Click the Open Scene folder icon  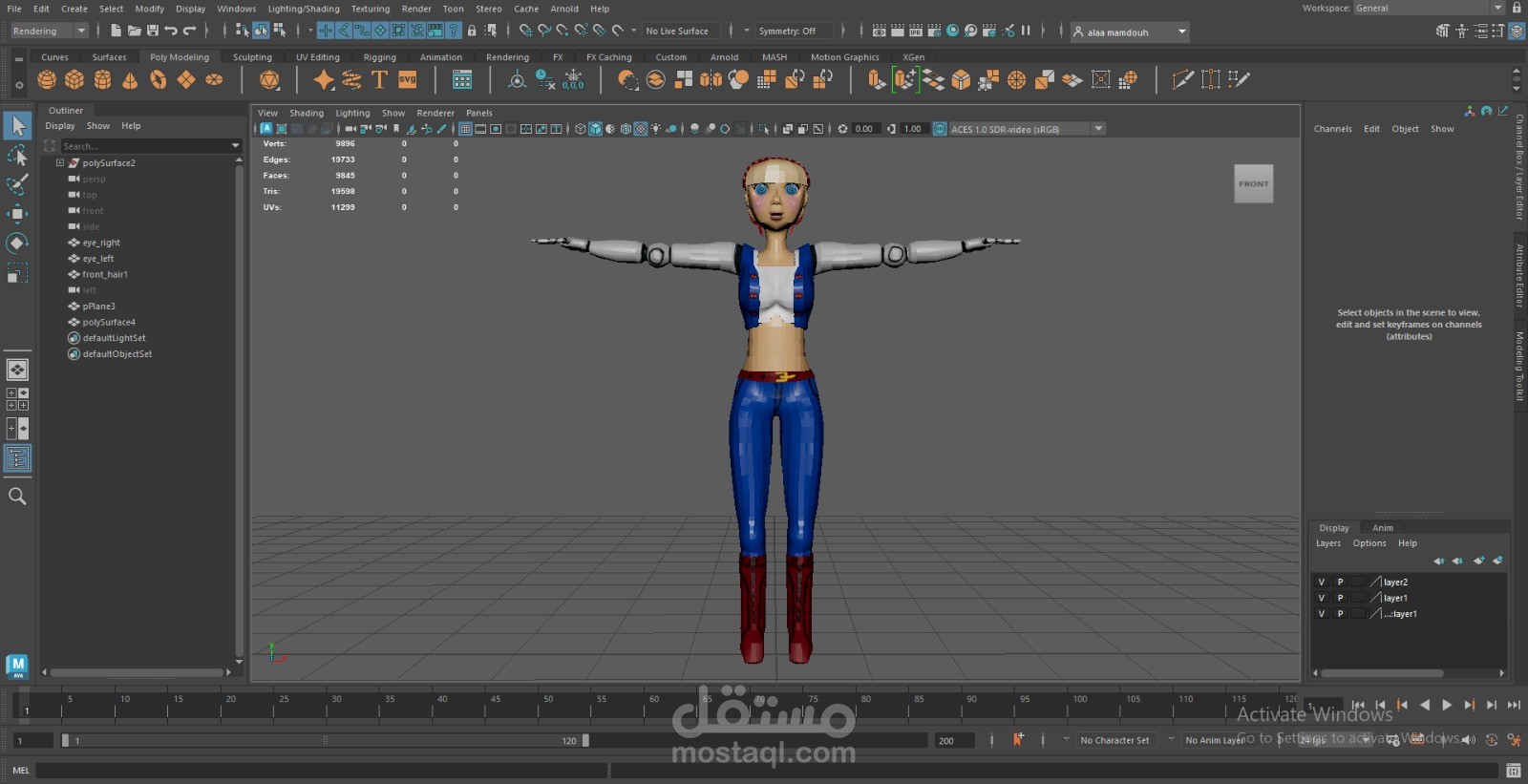pos(135,32)
